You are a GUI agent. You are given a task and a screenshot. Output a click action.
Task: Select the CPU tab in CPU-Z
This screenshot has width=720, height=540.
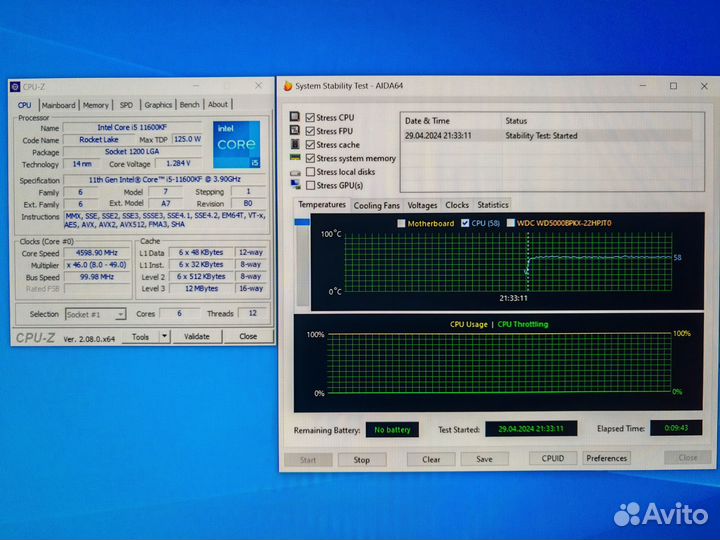click(24, 105)
